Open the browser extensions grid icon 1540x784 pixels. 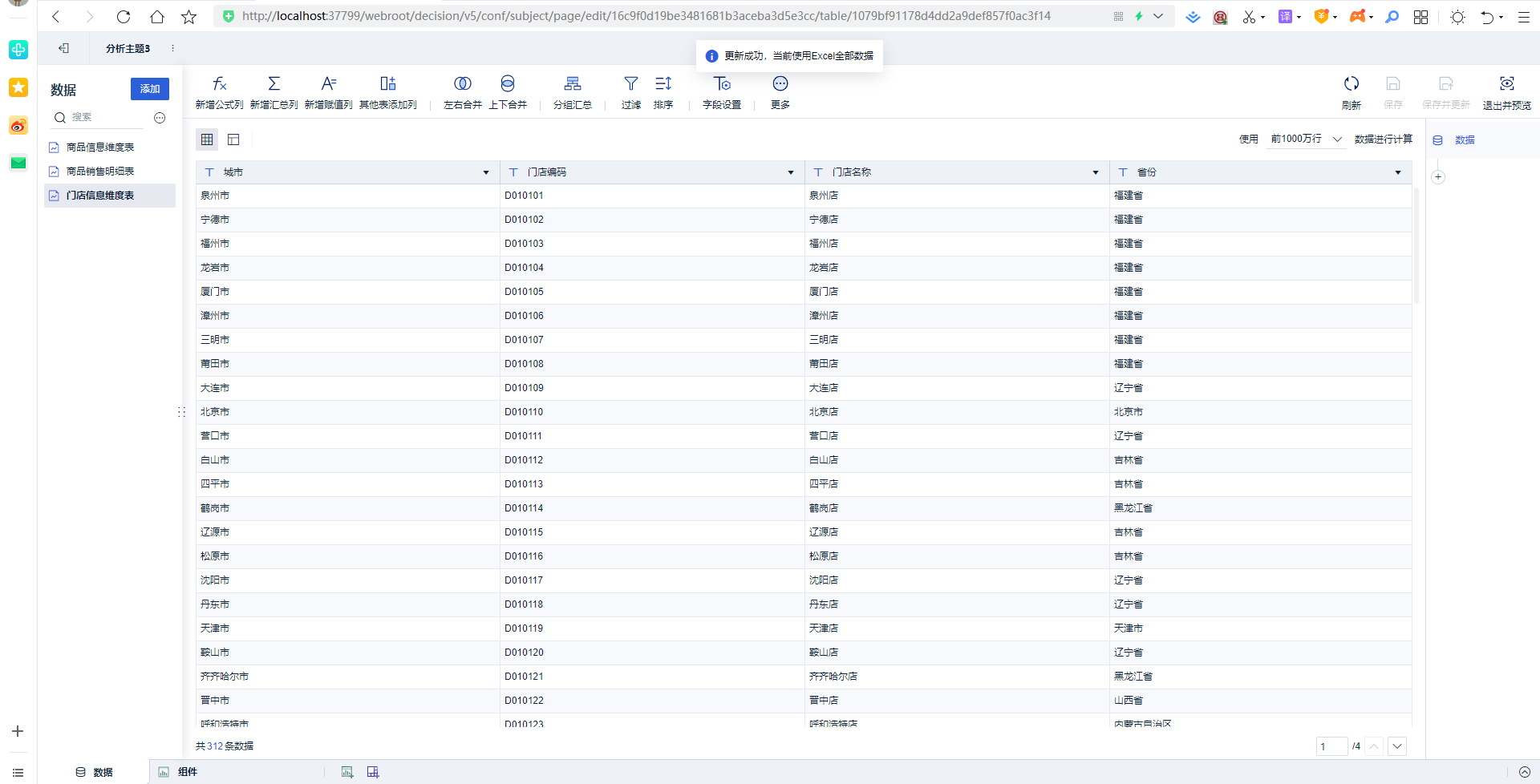tap(1420, 17)
